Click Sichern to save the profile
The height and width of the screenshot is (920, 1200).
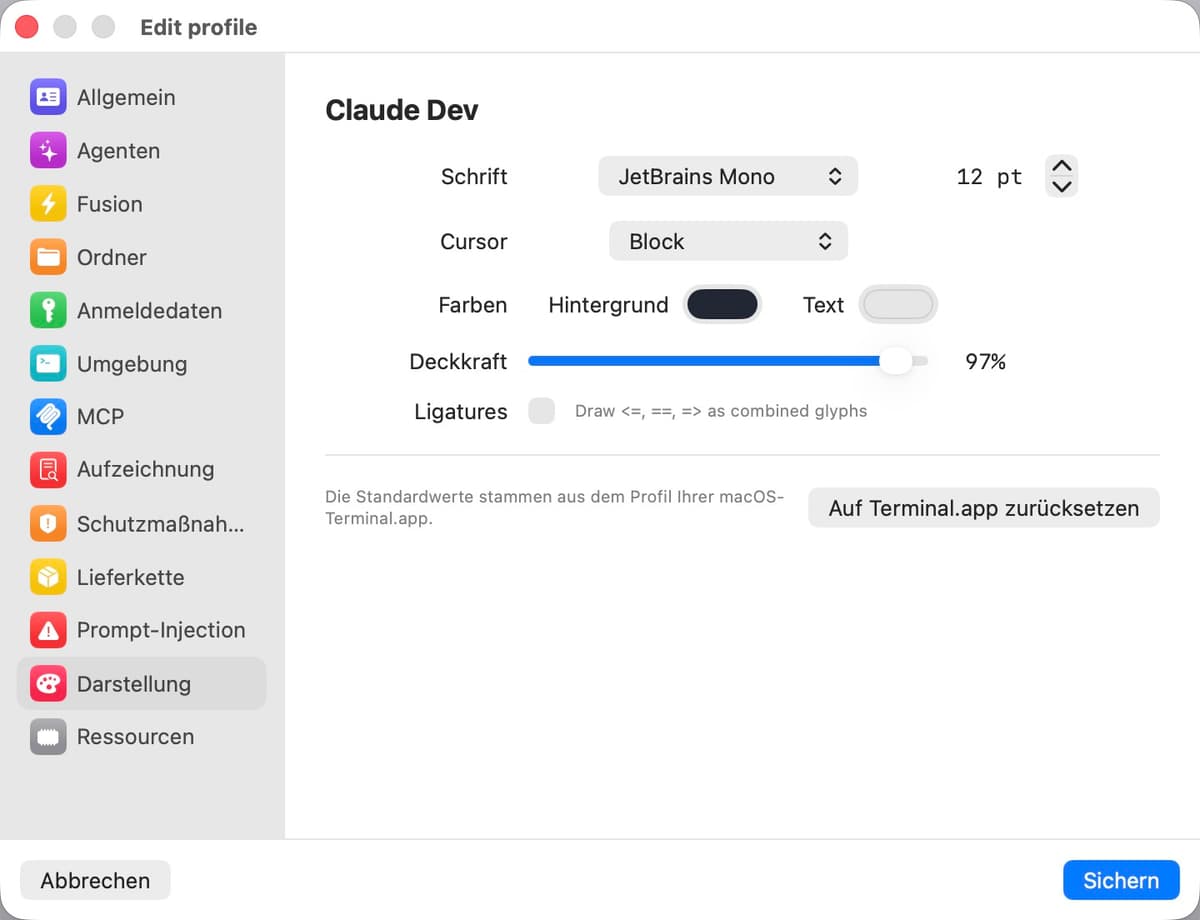1121,880
